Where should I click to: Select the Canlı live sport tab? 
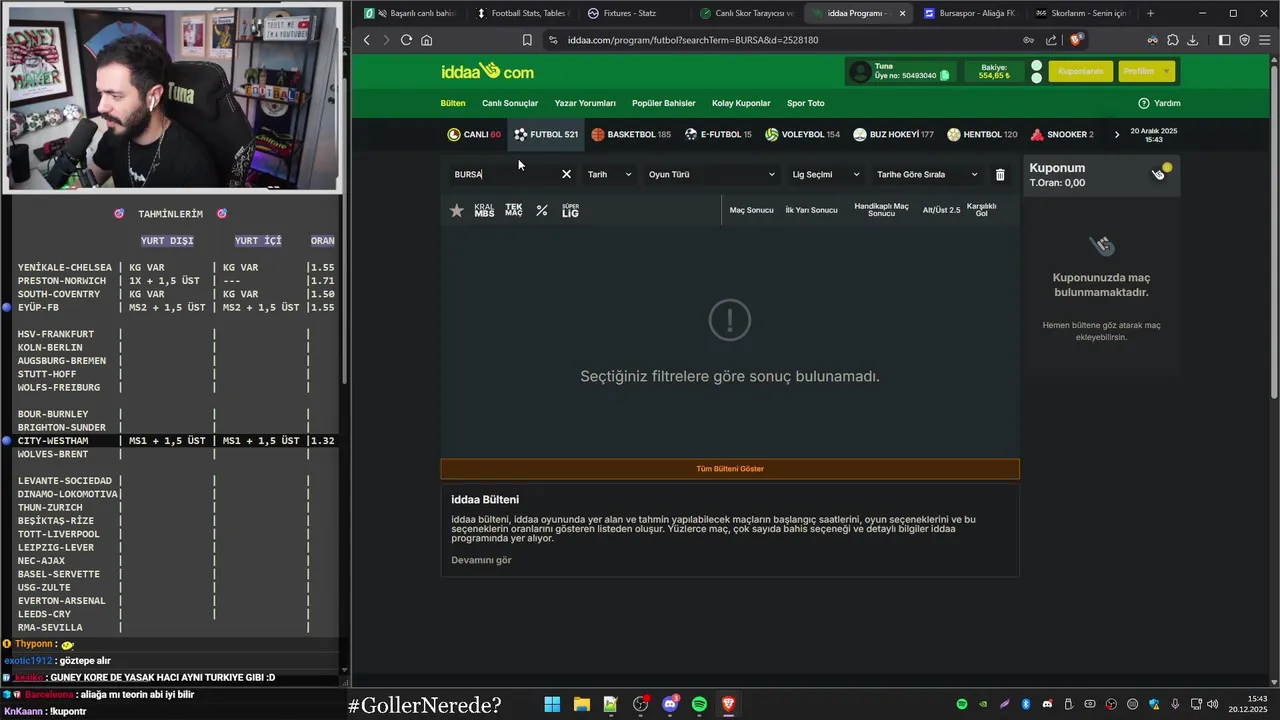[474, 134]
